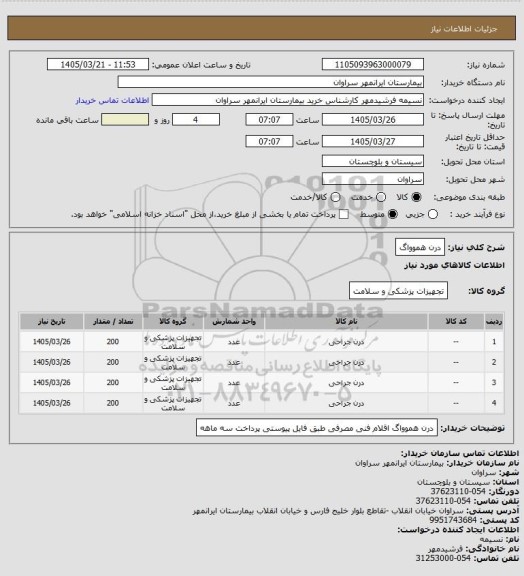Click the goods group box تجهیزات پزشکی و سلامت
This screenshot has height=576, width=524.
click(x=398, y=291)
